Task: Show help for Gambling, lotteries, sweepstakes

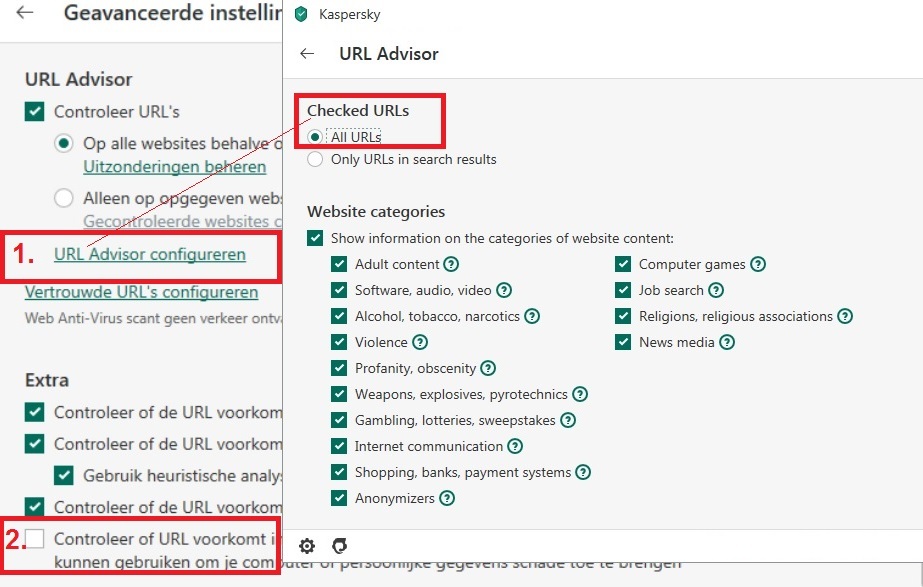Action: 568,420
